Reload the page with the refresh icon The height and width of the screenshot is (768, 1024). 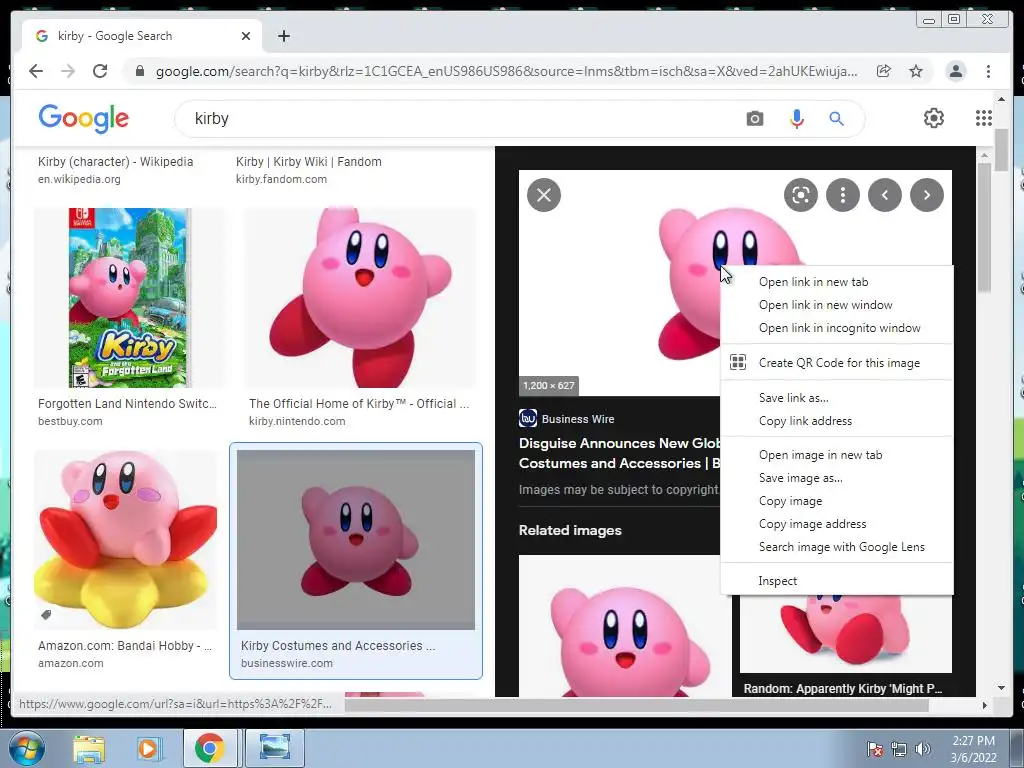coord(100,71)
